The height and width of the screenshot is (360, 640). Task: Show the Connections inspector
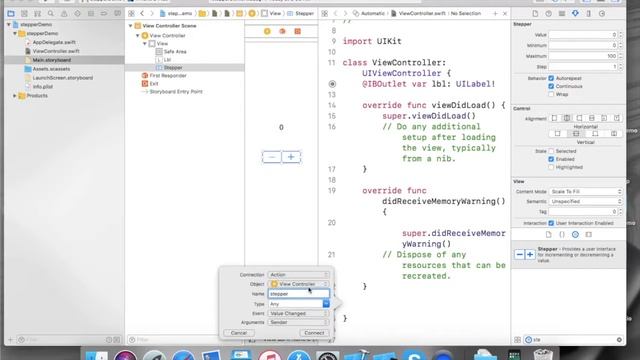(602, 13)
